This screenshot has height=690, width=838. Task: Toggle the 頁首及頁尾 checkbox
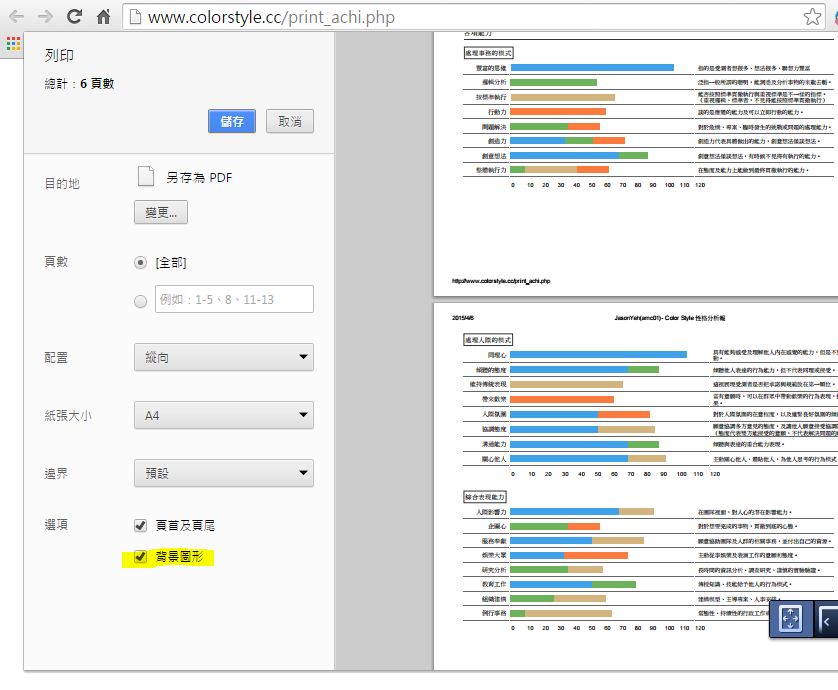pos(141,525)
